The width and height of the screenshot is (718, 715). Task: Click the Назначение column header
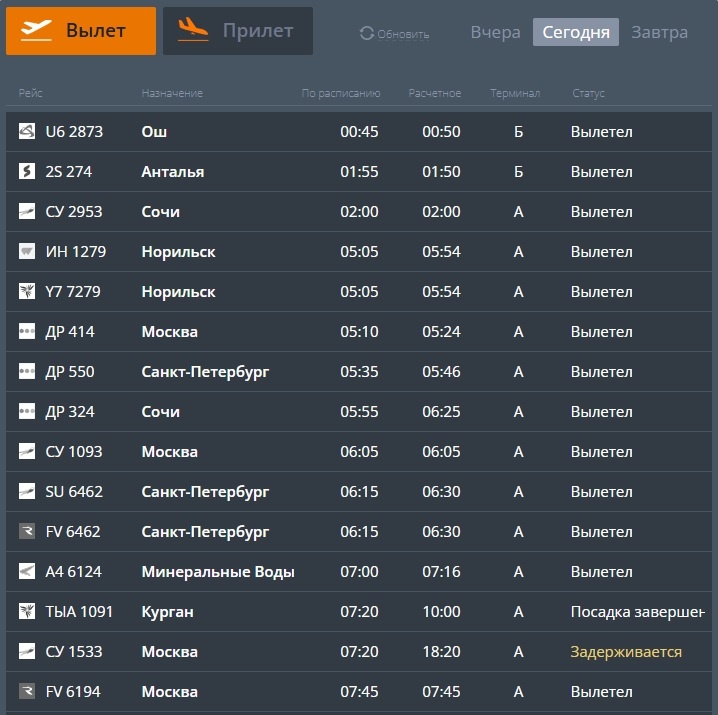172,93
